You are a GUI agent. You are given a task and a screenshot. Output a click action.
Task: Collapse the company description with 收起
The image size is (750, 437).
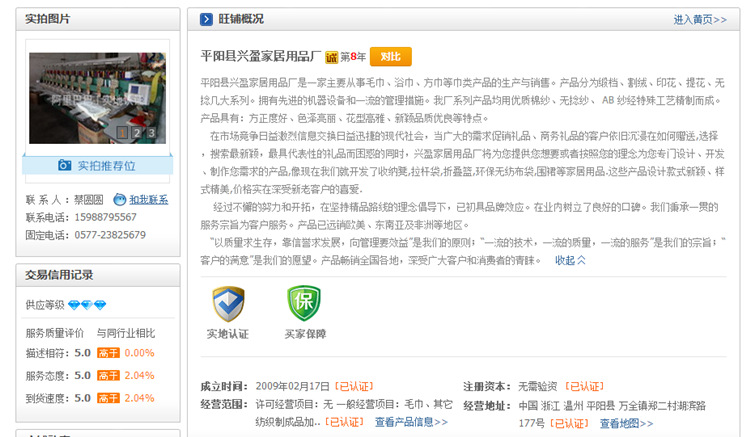coord(570,260)
